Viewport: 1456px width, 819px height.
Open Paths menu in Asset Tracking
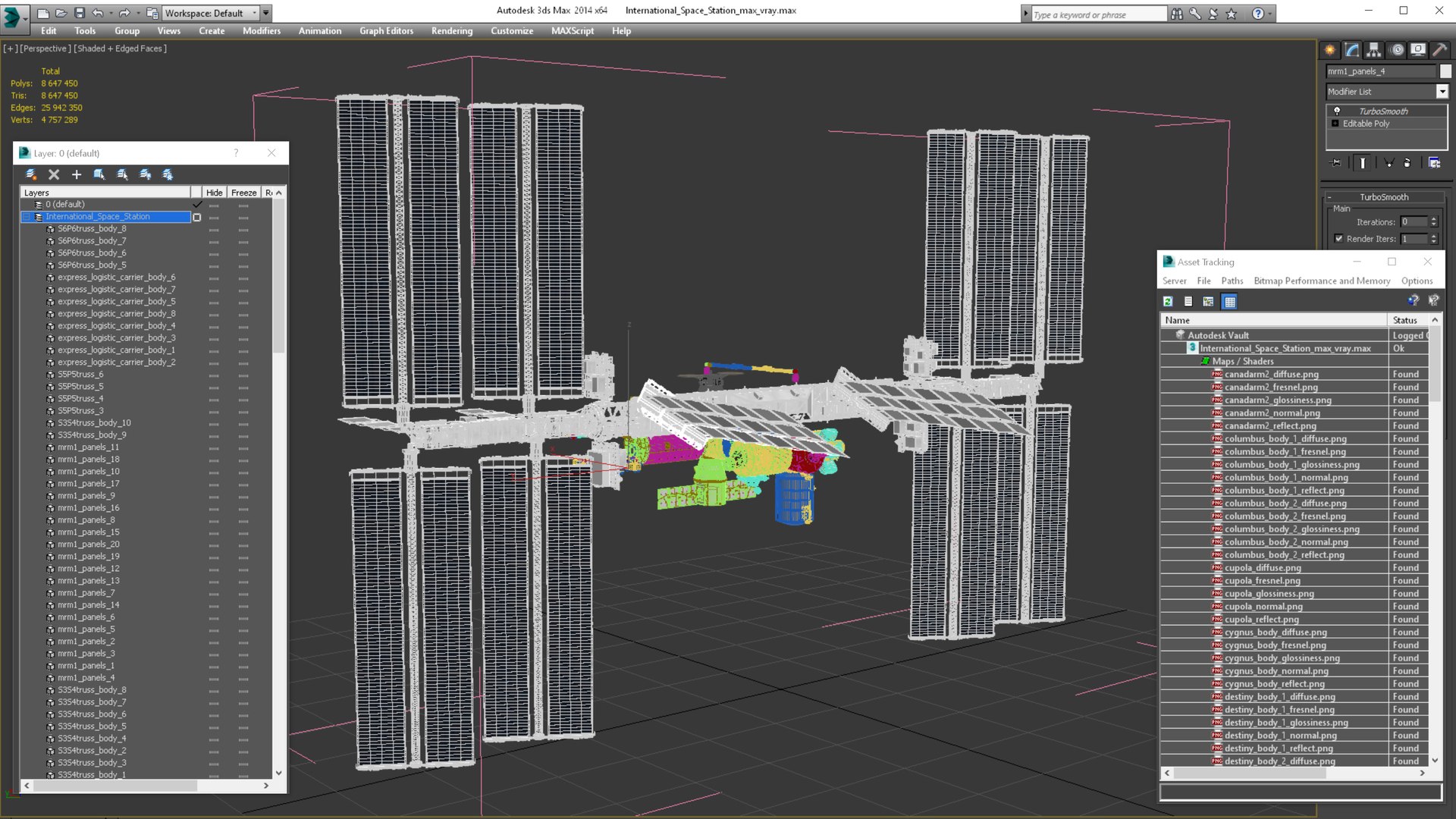pyautogui.click(x=1232, y=281)
